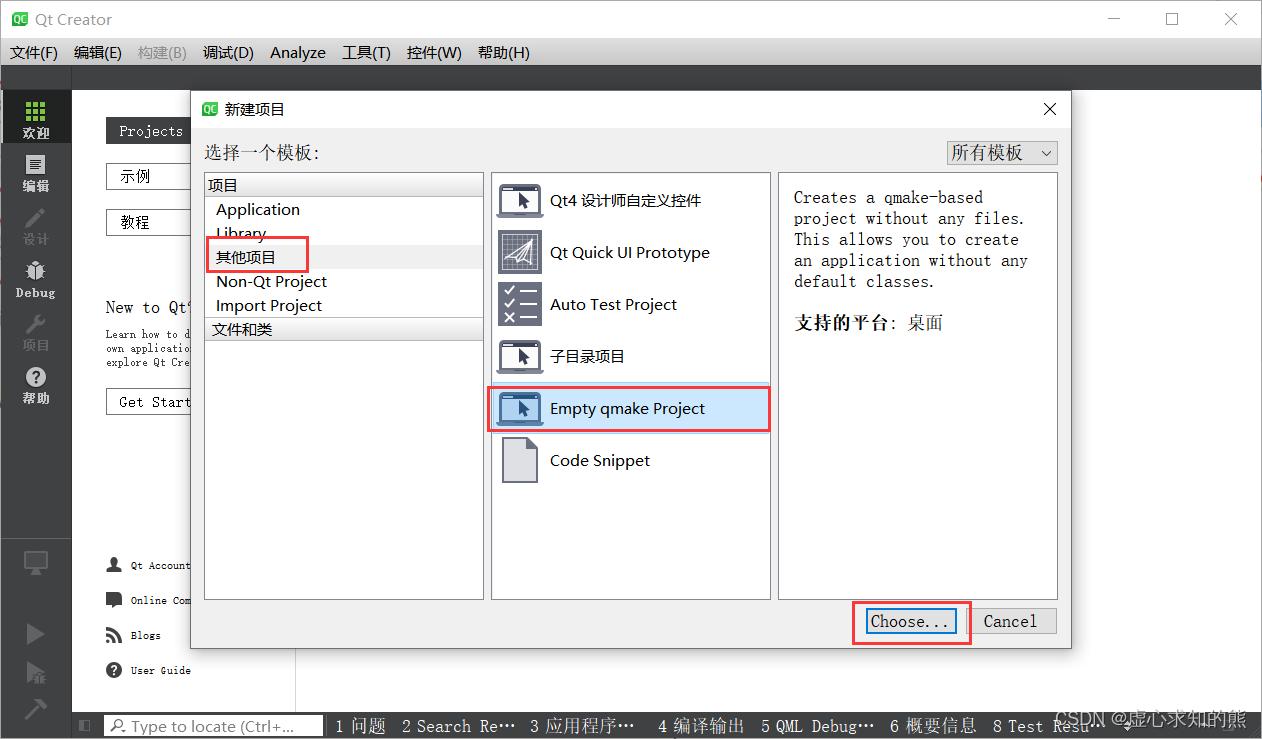Viewport: 1262px width, 739px height.
Task: Close the 新建项目 dialog
Action: click(1049, 109)
